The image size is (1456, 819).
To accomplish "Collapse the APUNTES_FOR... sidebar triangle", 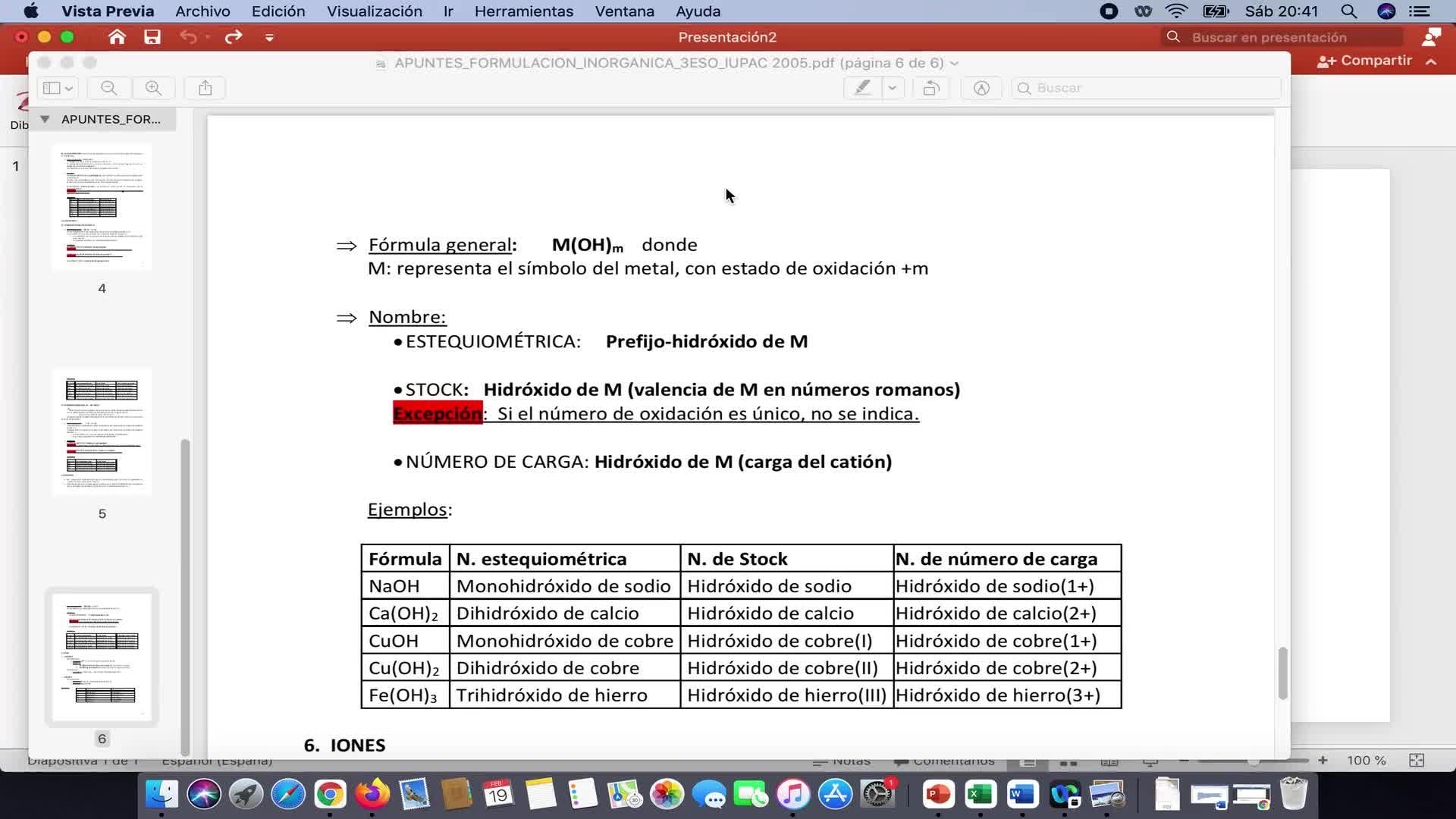I will coord(45,119).
